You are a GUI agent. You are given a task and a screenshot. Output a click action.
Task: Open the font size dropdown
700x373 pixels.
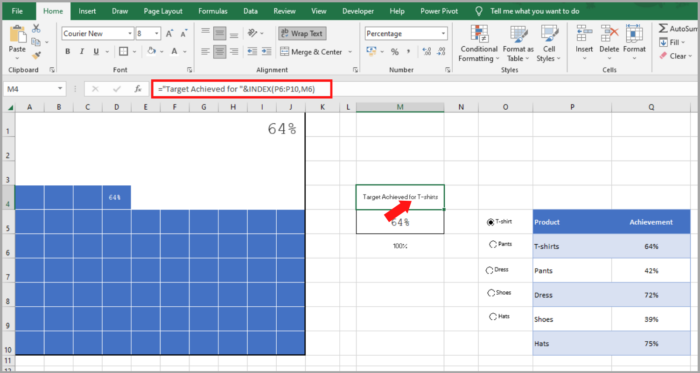click(157, 33)
